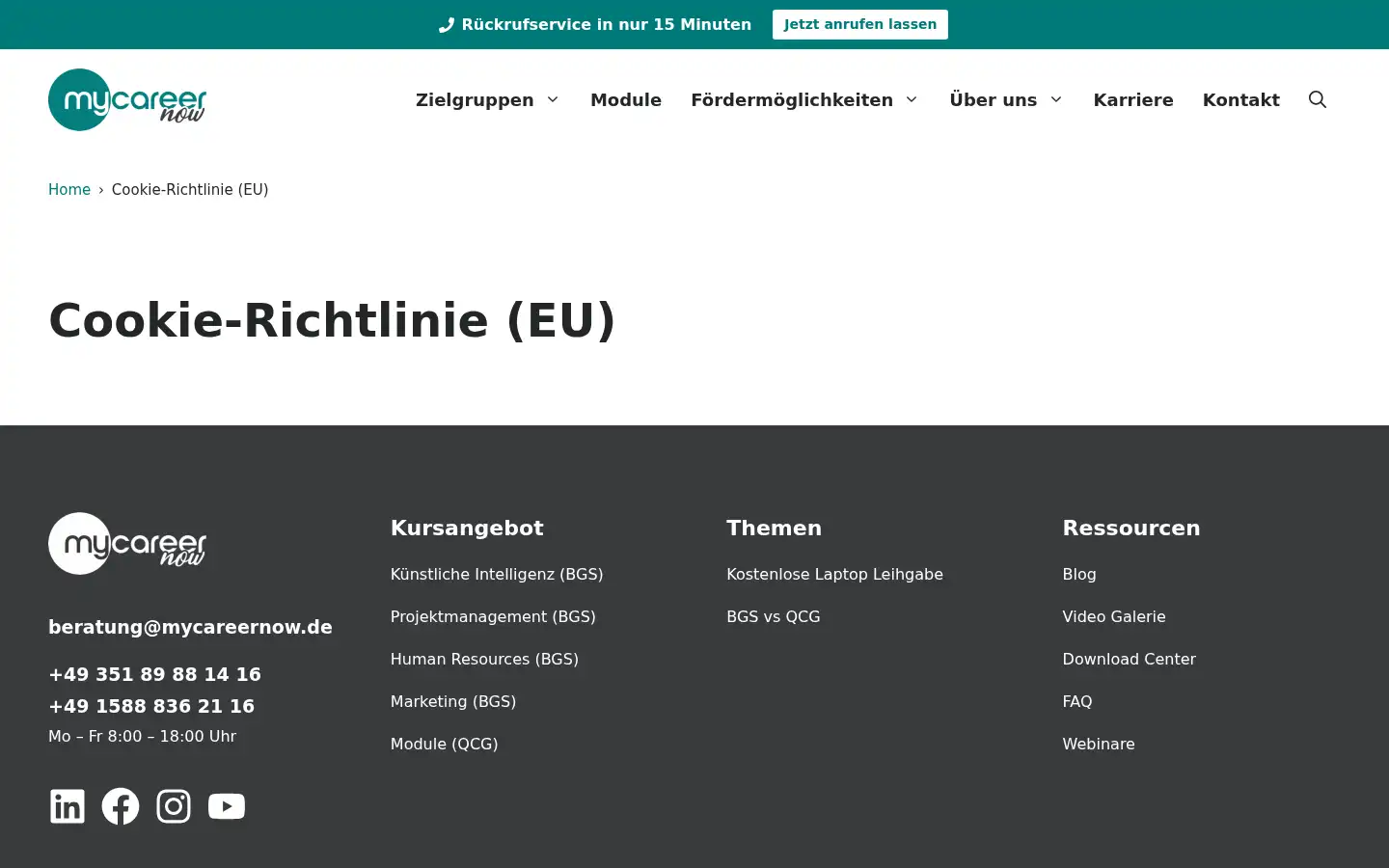Open the FAQ link in footer
The height and width of the screenshot is (868, 1389).
pyautogui.click(x=1077, y=701)
